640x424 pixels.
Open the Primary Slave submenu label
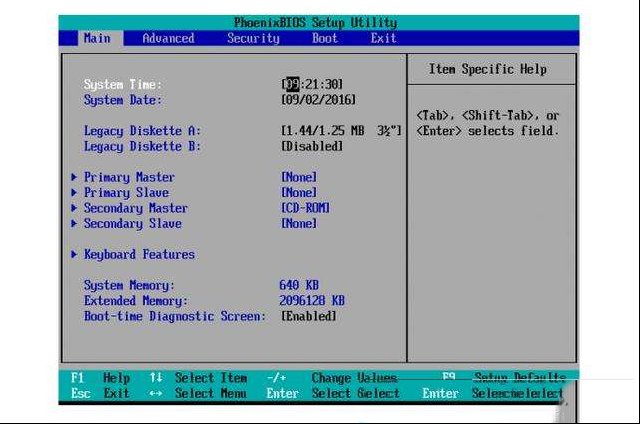pyautogui.click(x=126, y=193)
